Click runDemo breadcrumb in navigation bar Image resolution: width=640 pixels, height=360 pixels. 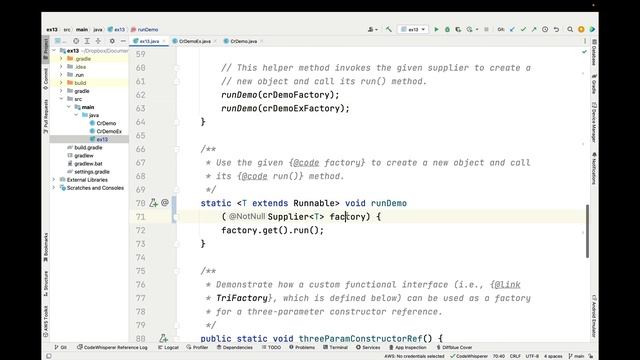144,29
